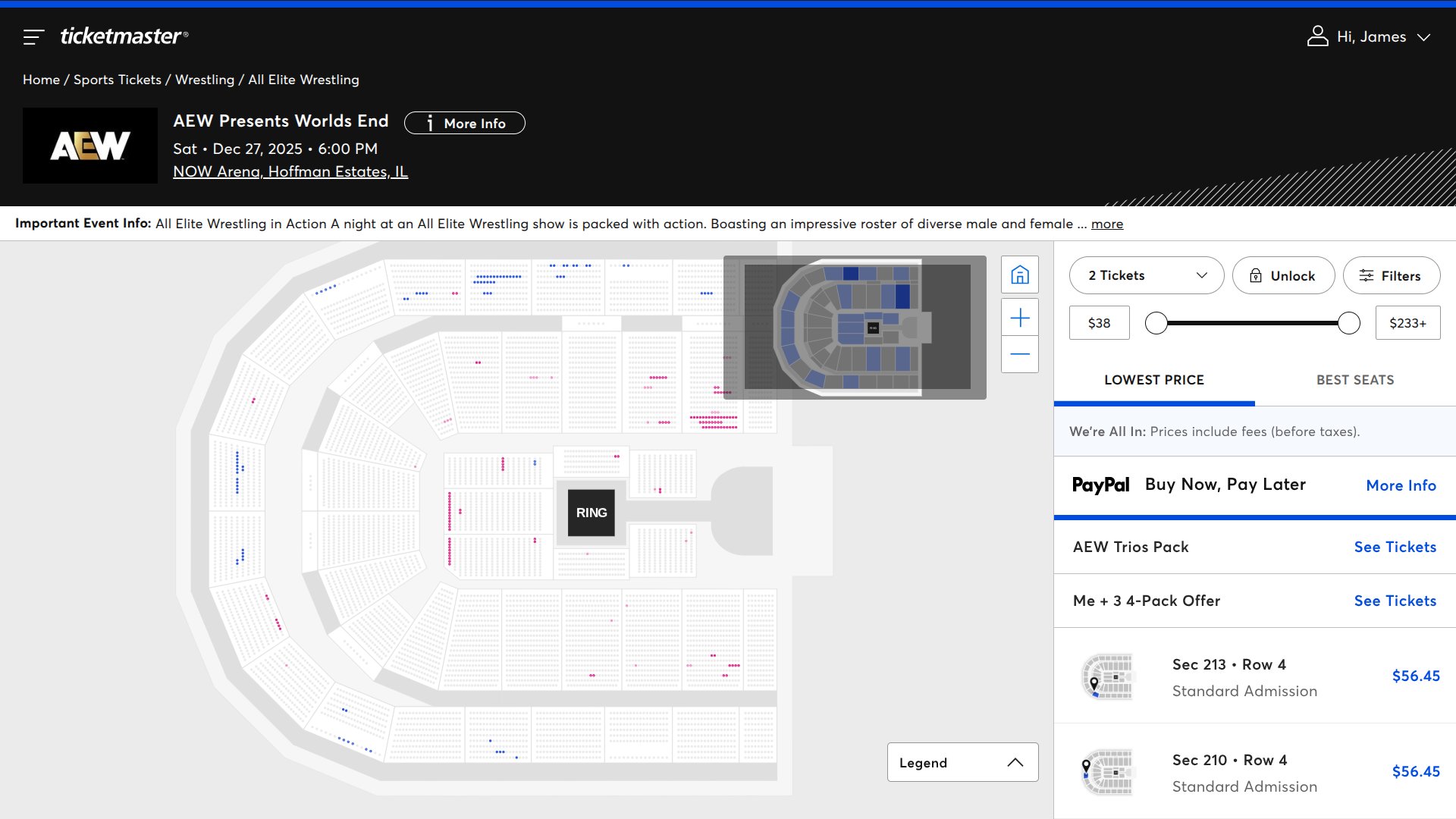Click the ticketmaster logo

click(x=124, y=36)
